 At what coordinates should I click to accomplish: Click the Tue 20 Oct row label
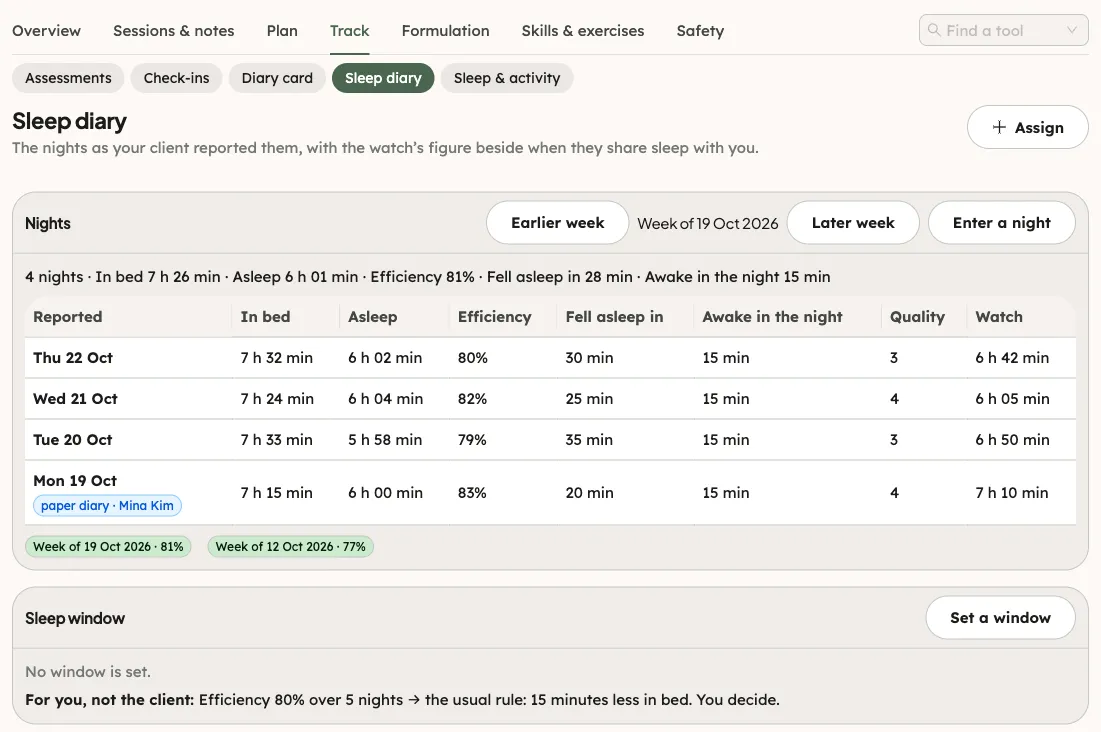coord(72,440)
